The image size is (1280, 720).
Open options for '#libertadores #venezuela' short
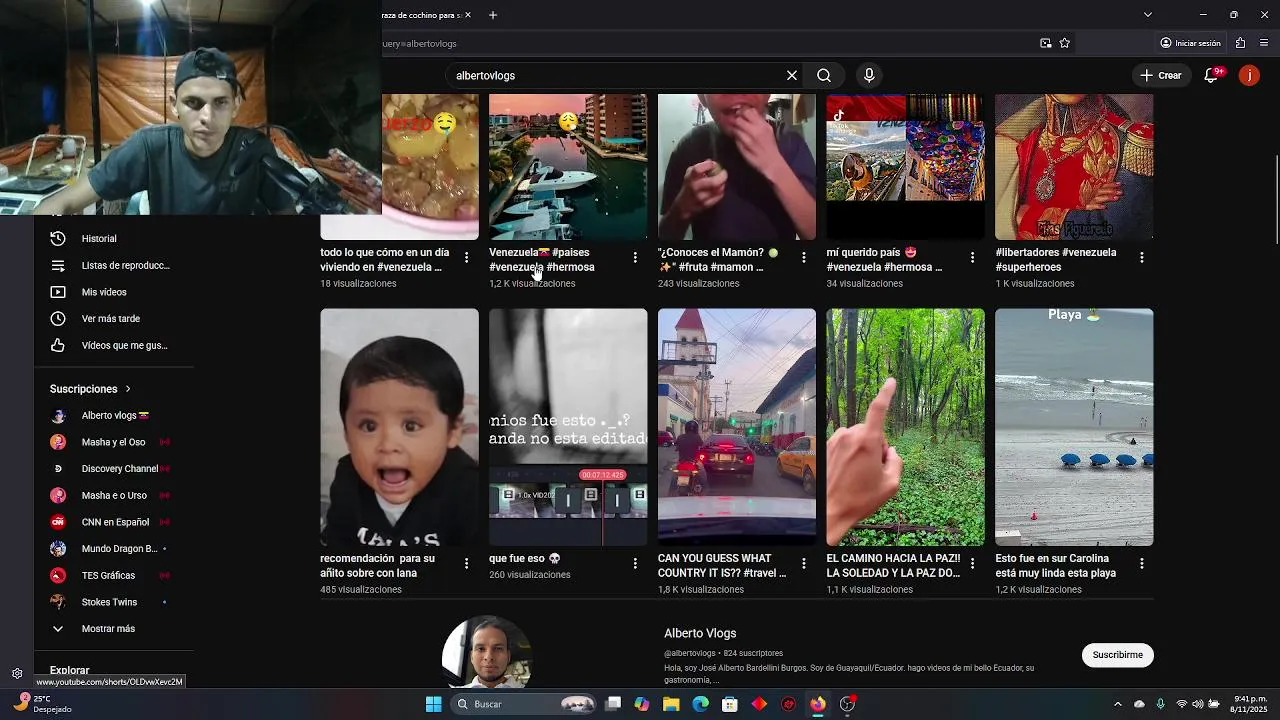click(1142, 258)
